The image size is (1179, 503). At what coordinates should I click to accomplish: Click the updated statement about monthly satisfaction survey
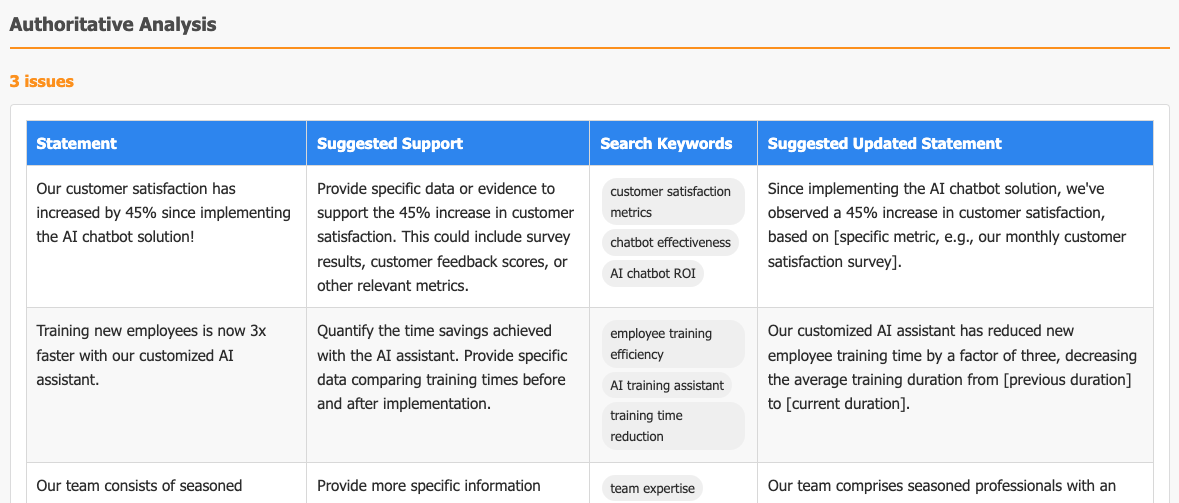(x=948, y=225)
